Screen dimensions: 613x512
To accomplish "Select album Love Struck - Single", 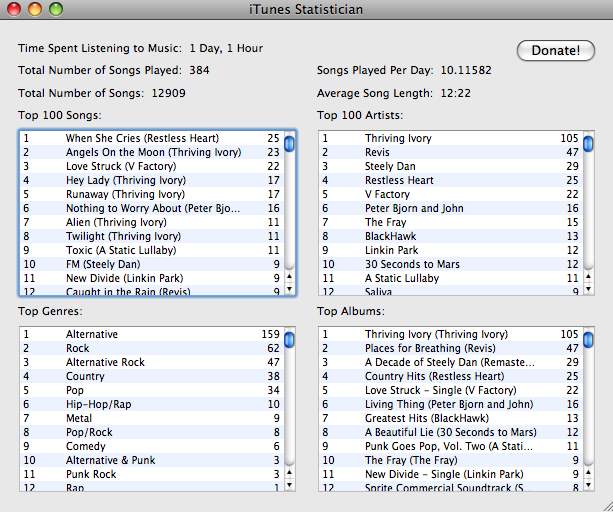I will [451, 390].
